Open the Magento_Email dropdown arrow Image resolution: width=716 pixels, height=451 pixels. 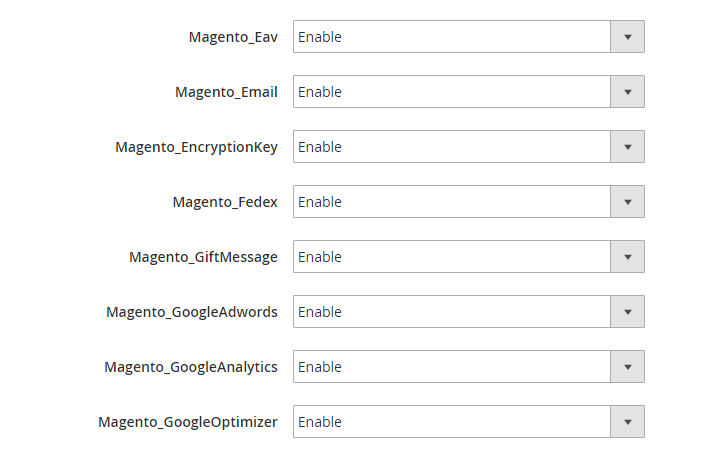[627, 92]
